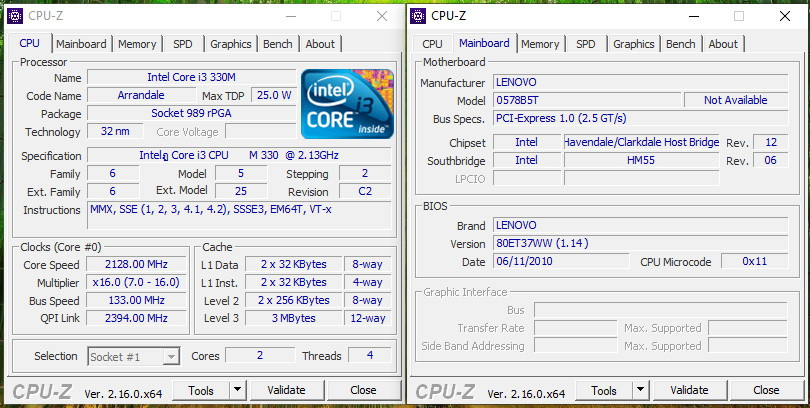
Task: Click Tools button in the left window
Action: [200, 390]
